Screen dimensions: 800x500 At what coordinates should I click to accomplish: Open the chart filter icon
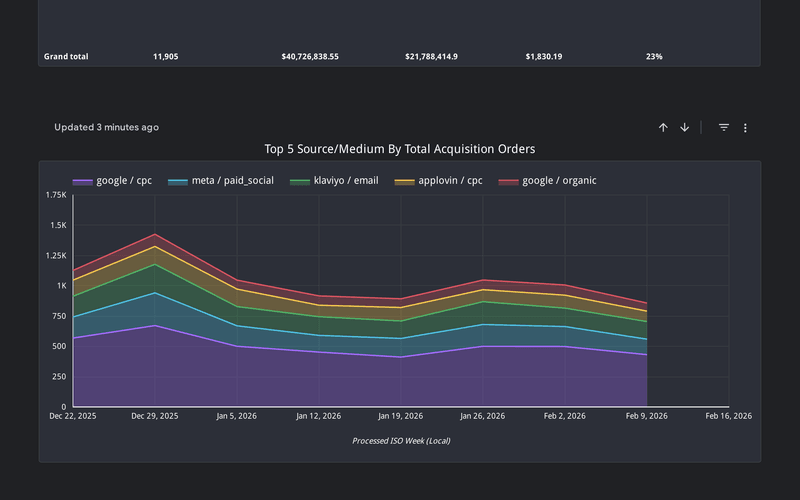[x=724, y=128]
